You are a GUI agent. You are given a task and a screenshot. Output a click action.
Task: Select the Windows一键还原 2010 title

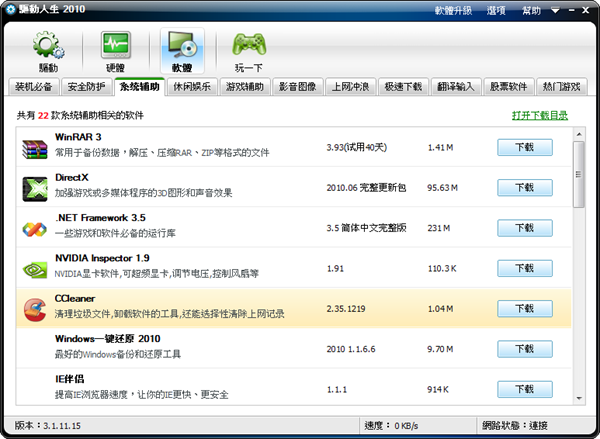point(108,339)
